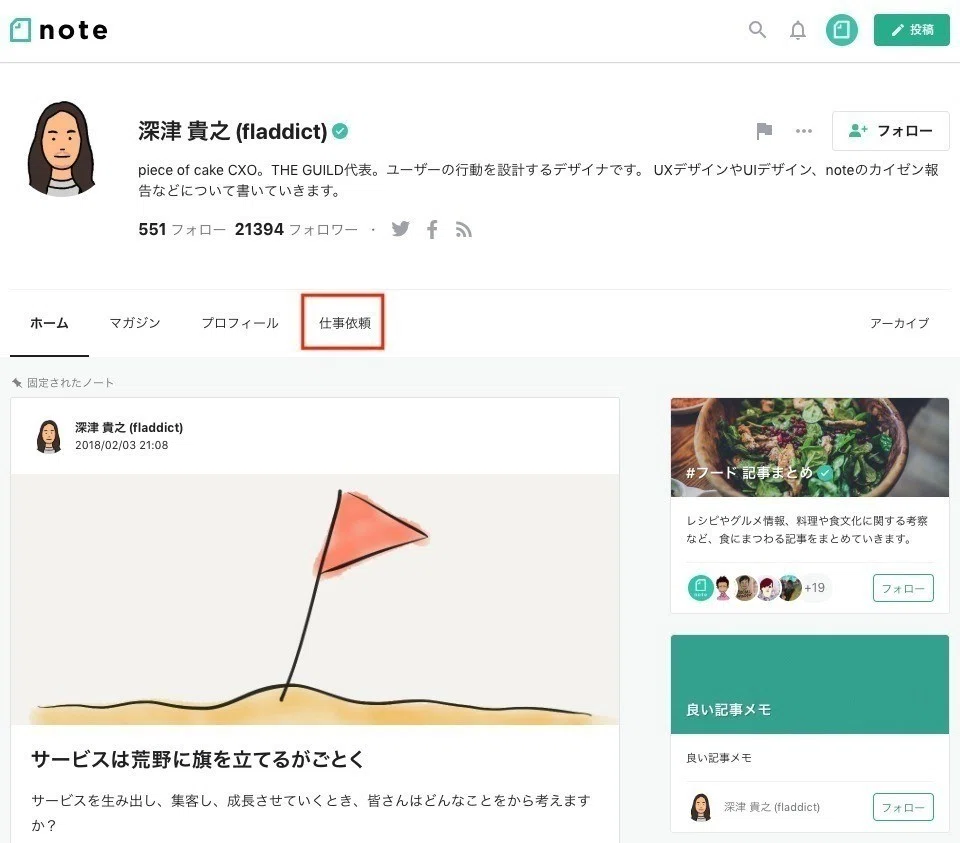The height and width of the screenshot is (843, 960).
Task: Open the 仕事依頼 tab
Action: (x=345, y=323)
